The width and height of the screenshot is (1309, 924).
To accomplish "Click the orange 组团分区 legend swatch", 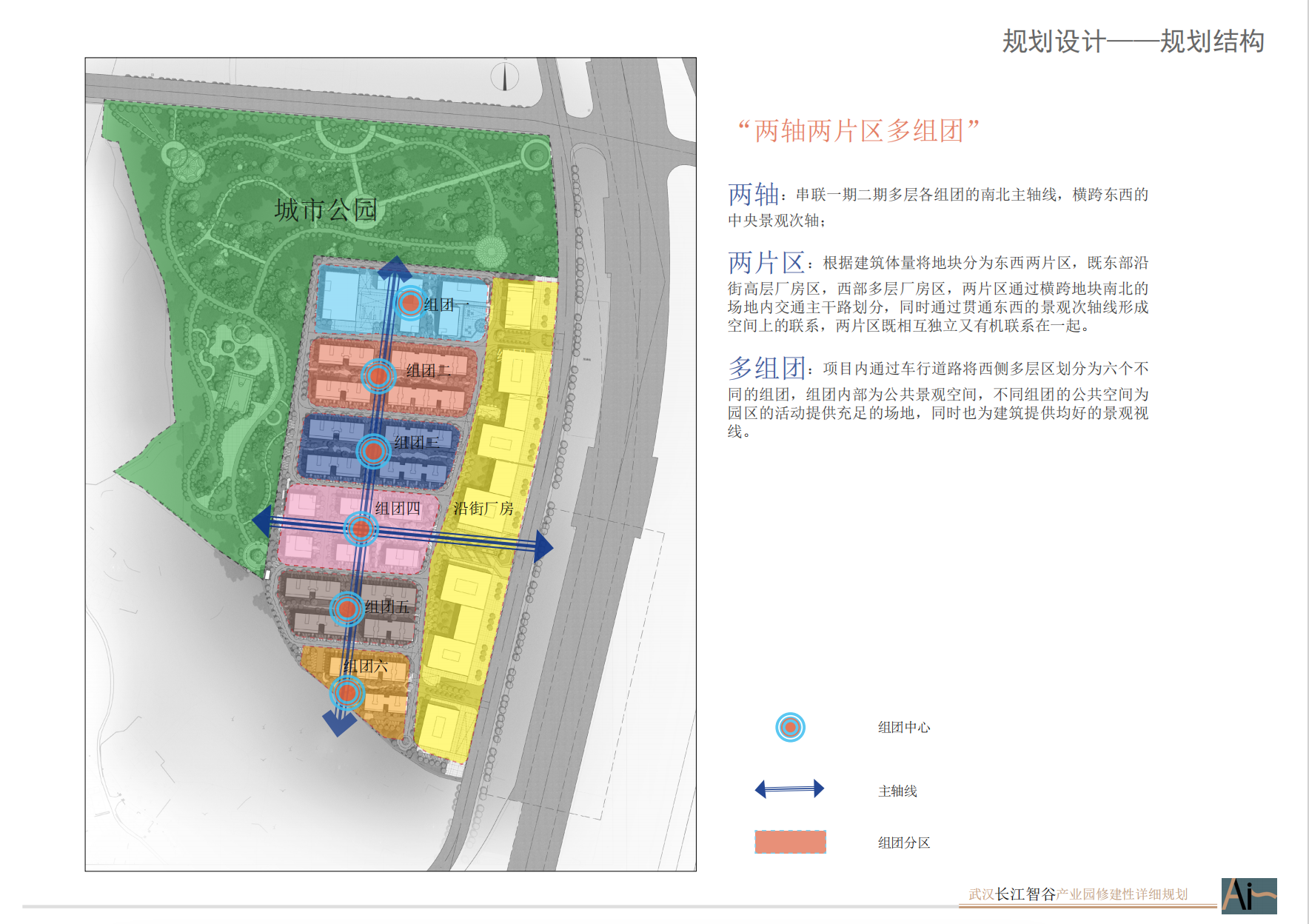I will coord(790,842).
